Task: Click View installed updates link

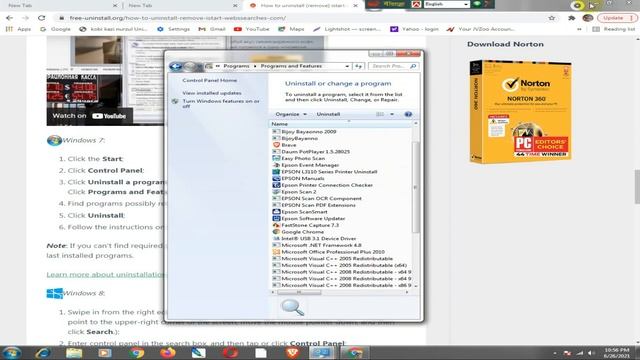Action: coord(211,93)
